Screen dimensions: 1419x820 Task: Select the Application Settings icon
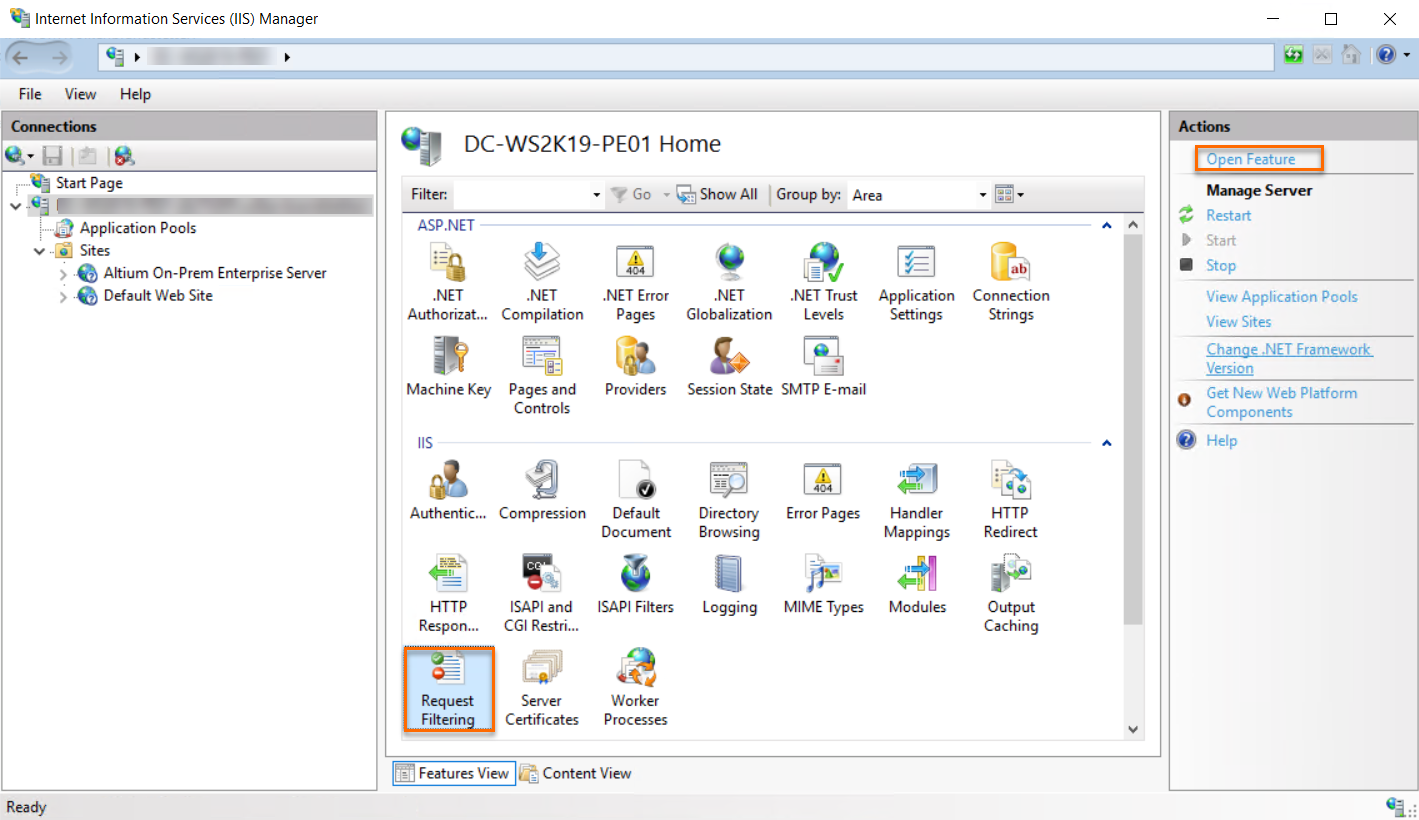917,283
